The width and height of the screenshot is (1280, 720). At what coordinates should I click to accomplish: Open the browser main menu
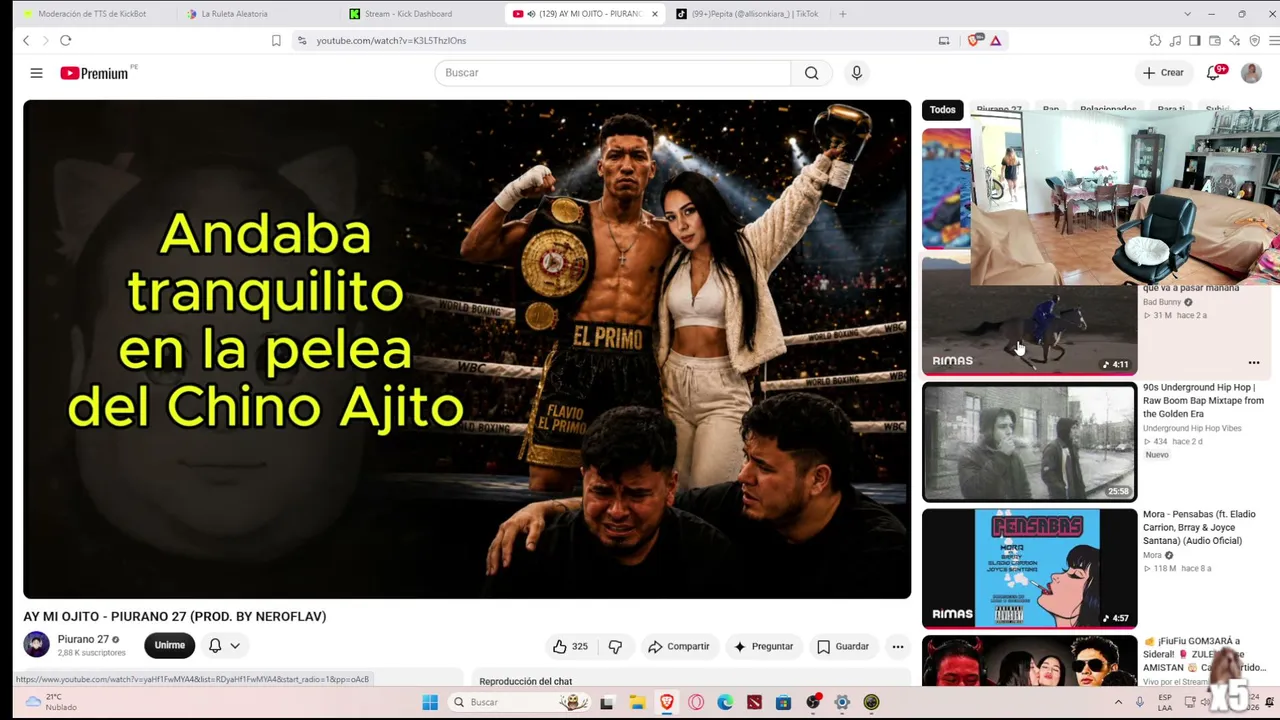pos(1274,40)
